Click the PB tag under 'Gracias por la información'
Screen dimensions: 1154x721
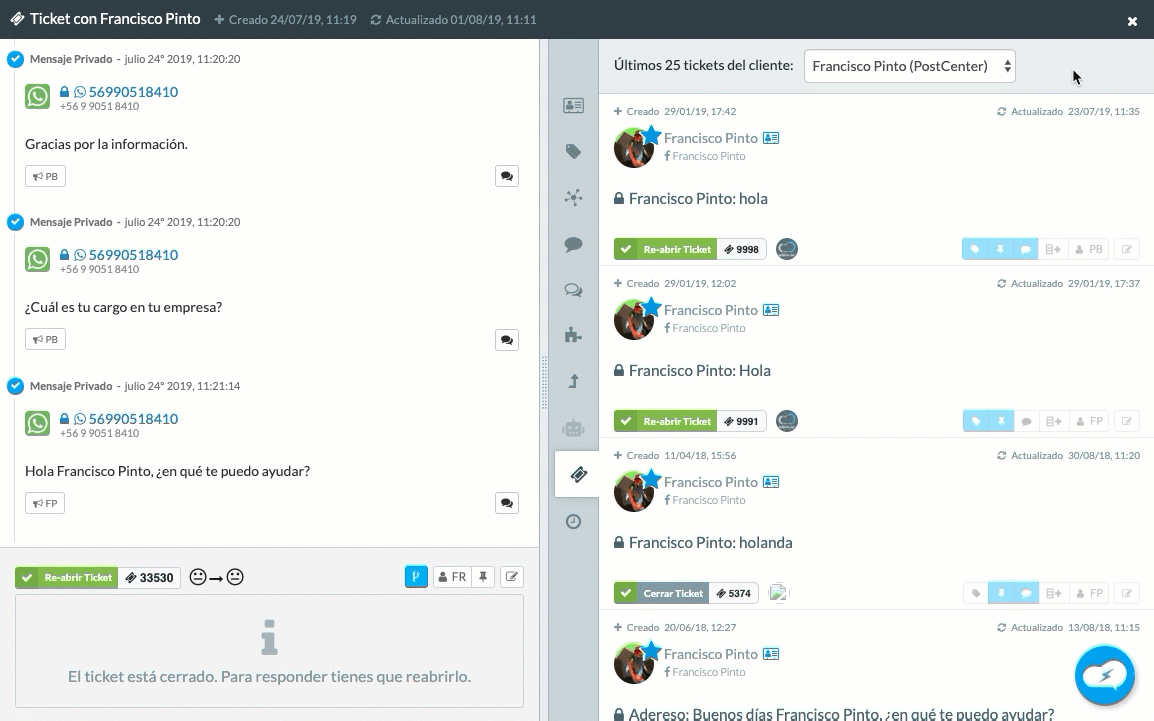(46, 177)
